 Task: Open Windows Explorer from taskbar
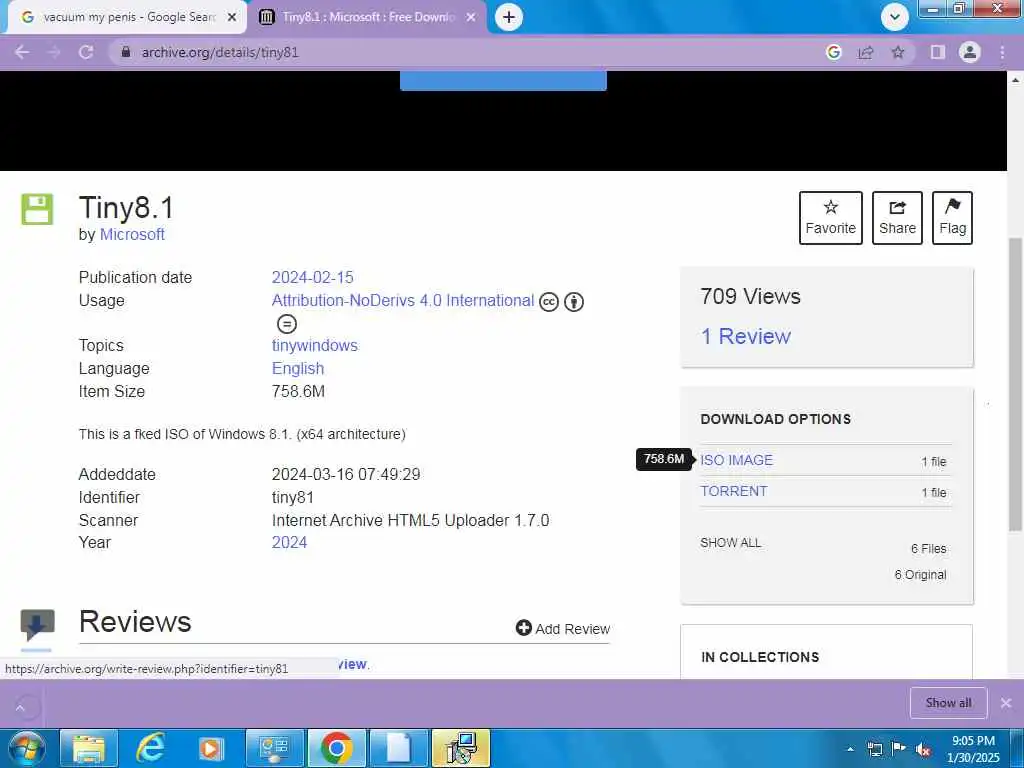(89, 748)
